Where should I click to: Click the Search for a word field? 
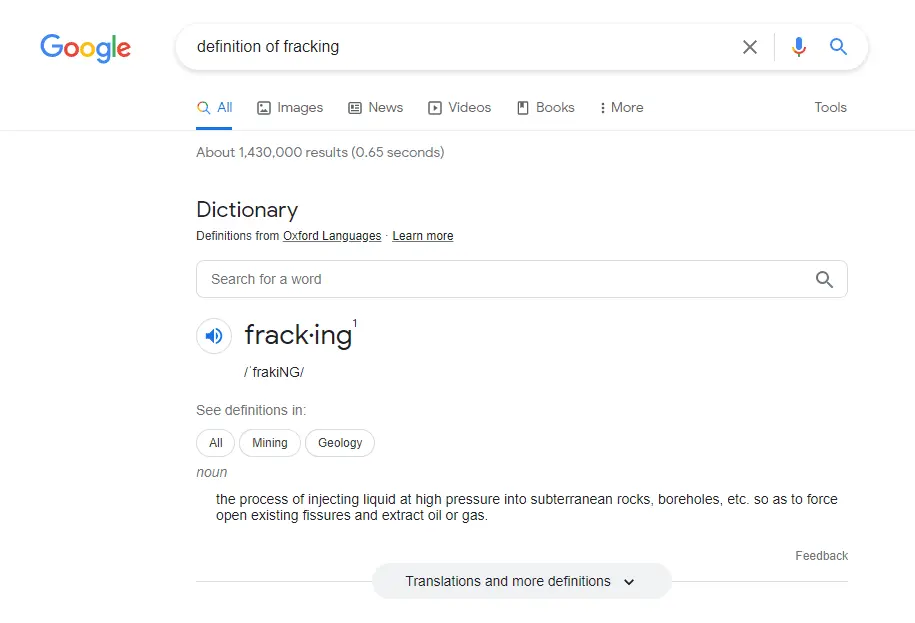[x=500, y=280]
